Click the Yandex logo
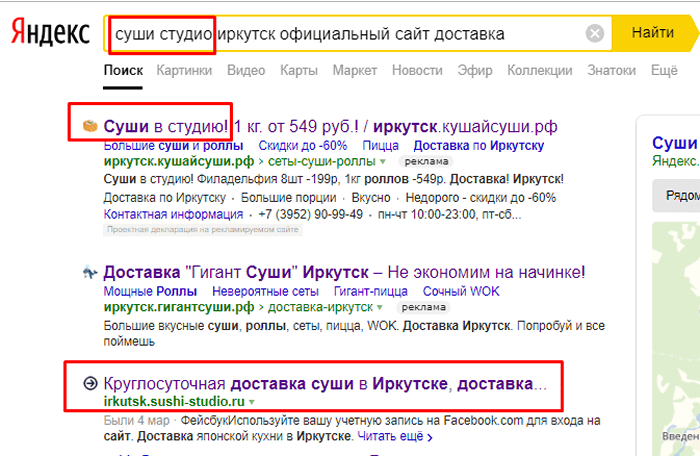The width and height of the screenshot is (700, 456). (x=50, y=34)
